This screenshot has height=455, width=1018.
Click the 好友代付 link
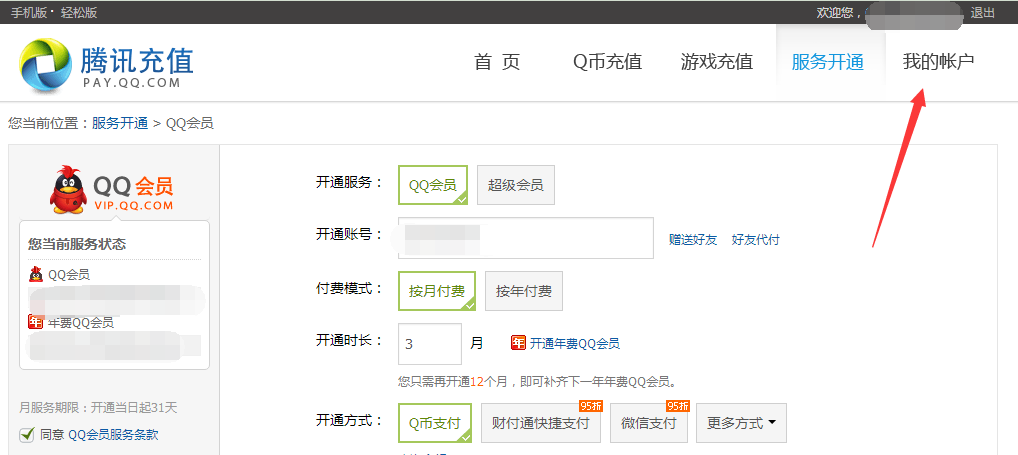click(x=755, y=240)
